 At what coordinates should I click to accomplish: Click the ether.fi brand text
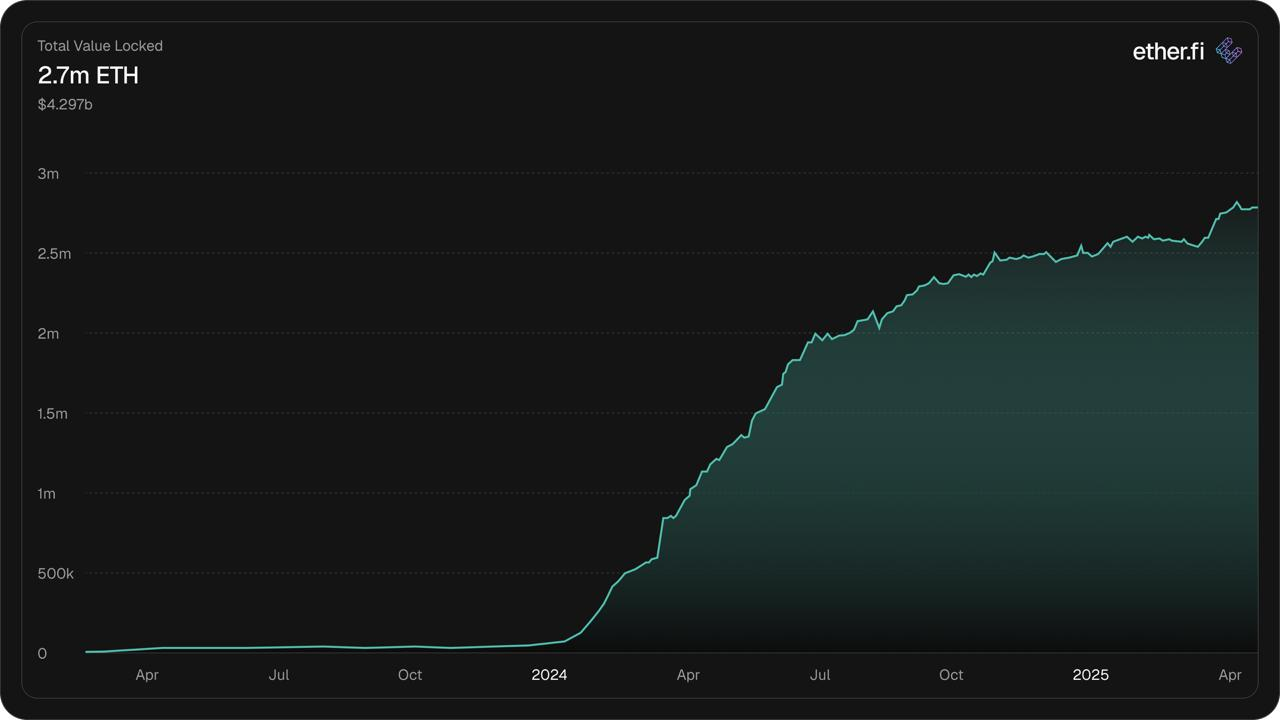click(1168, 52)
